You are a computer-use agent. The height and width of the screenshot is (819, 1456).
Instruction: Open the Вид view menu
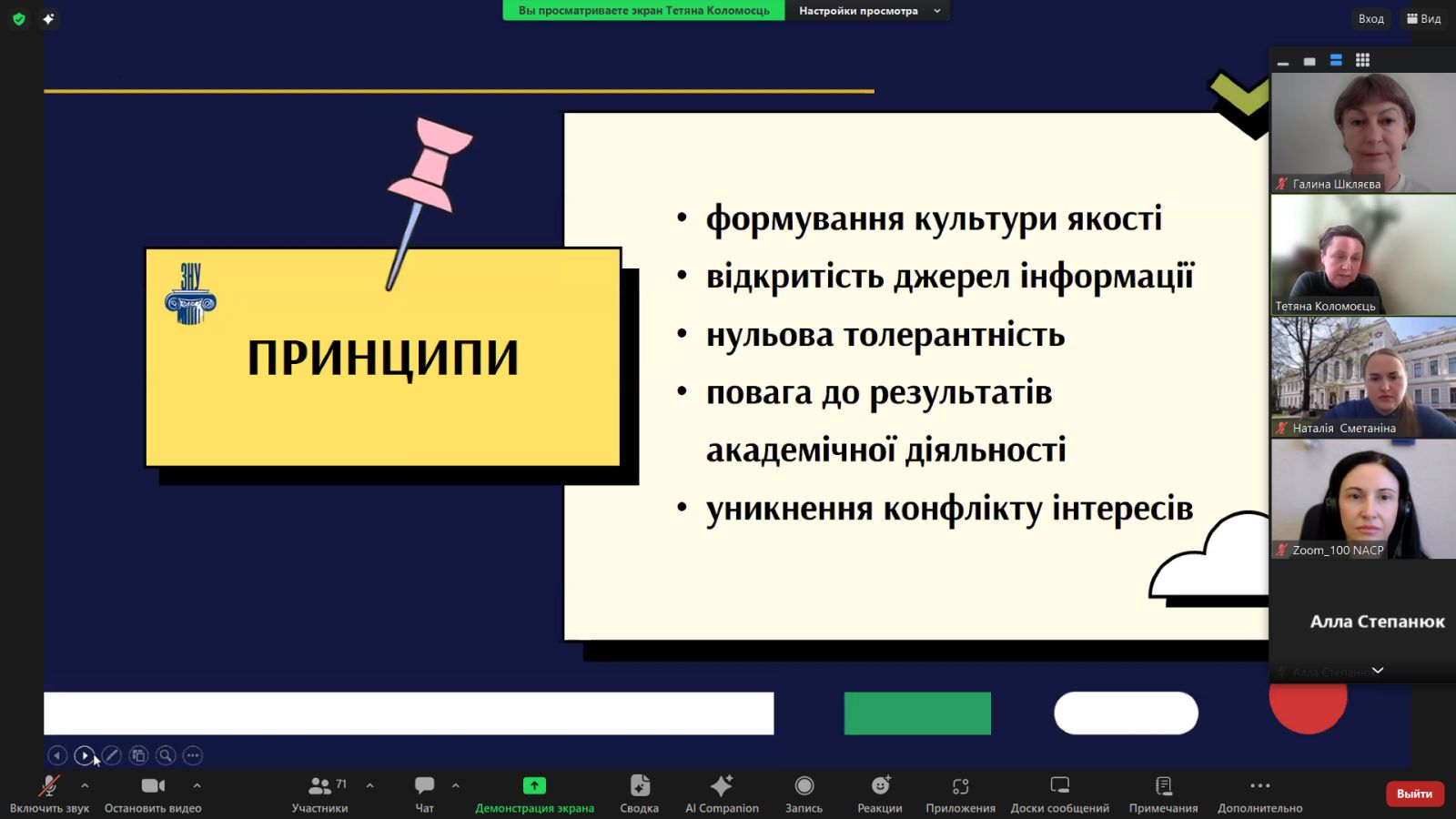(x=1424, y=18)
